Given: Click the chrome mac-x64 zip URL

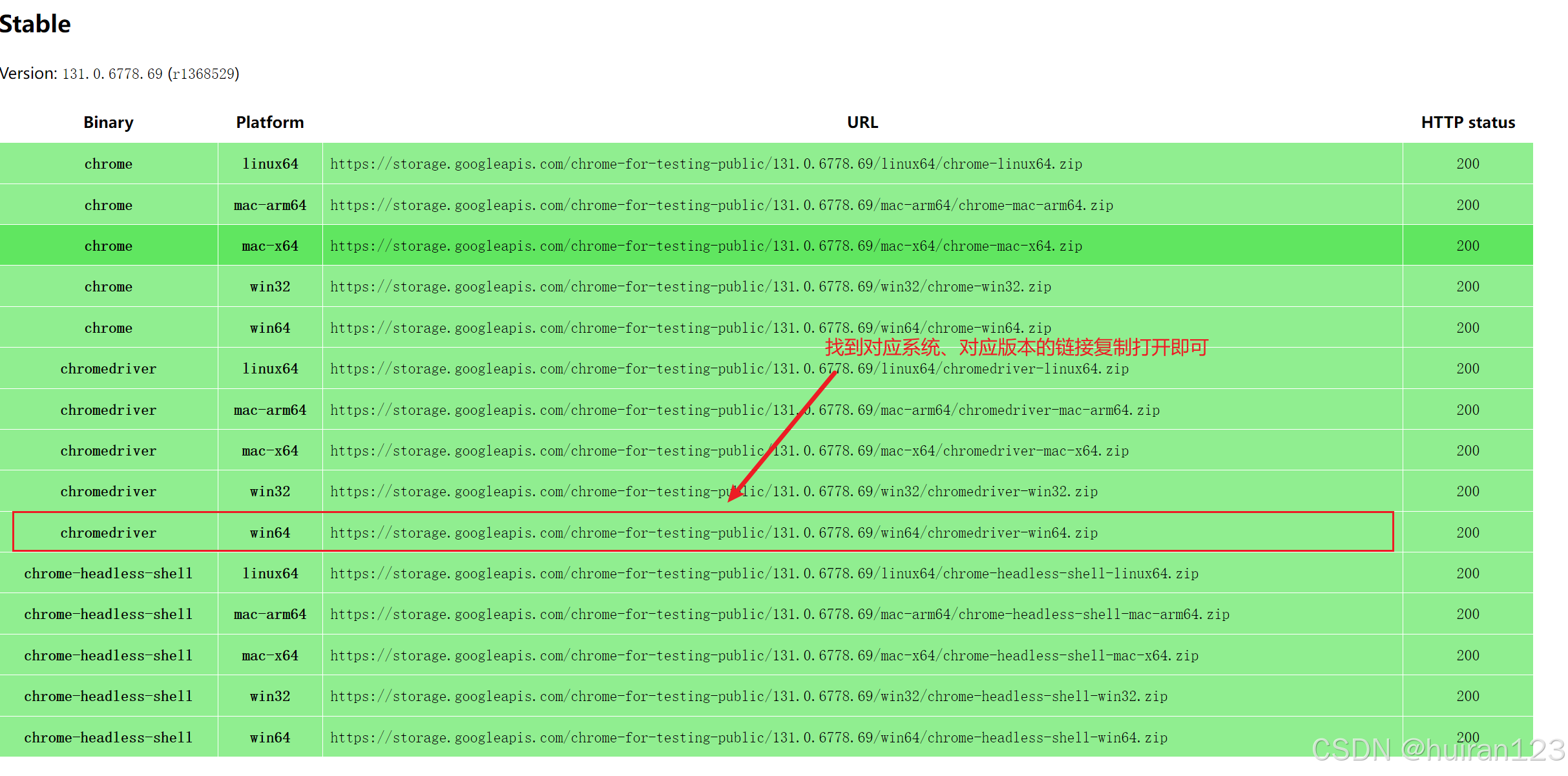Looking at the screenshot, I should click(x=706, y=246).
